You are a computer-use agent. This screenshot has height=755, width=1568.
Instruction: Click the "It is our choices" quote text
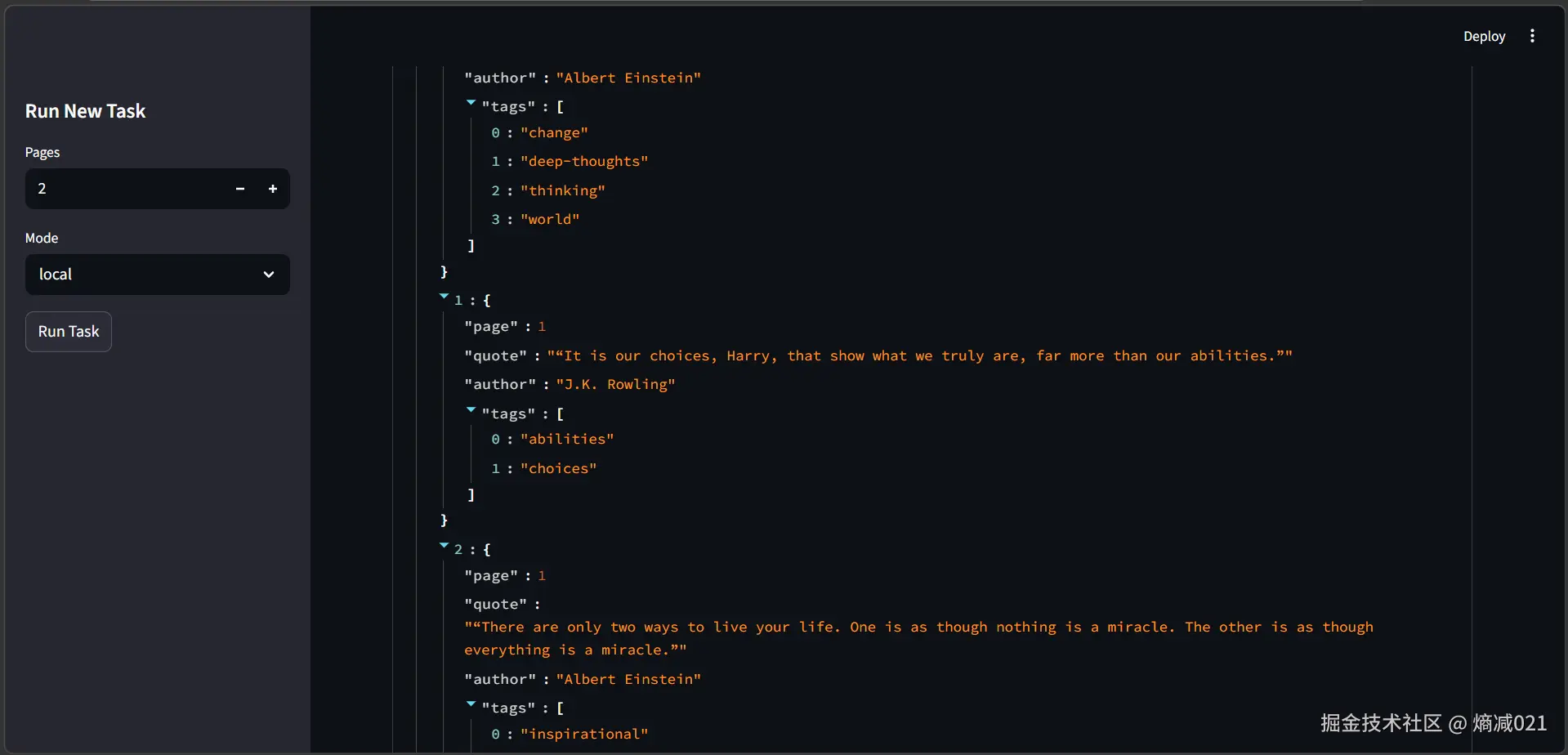[x=919, y=356]
